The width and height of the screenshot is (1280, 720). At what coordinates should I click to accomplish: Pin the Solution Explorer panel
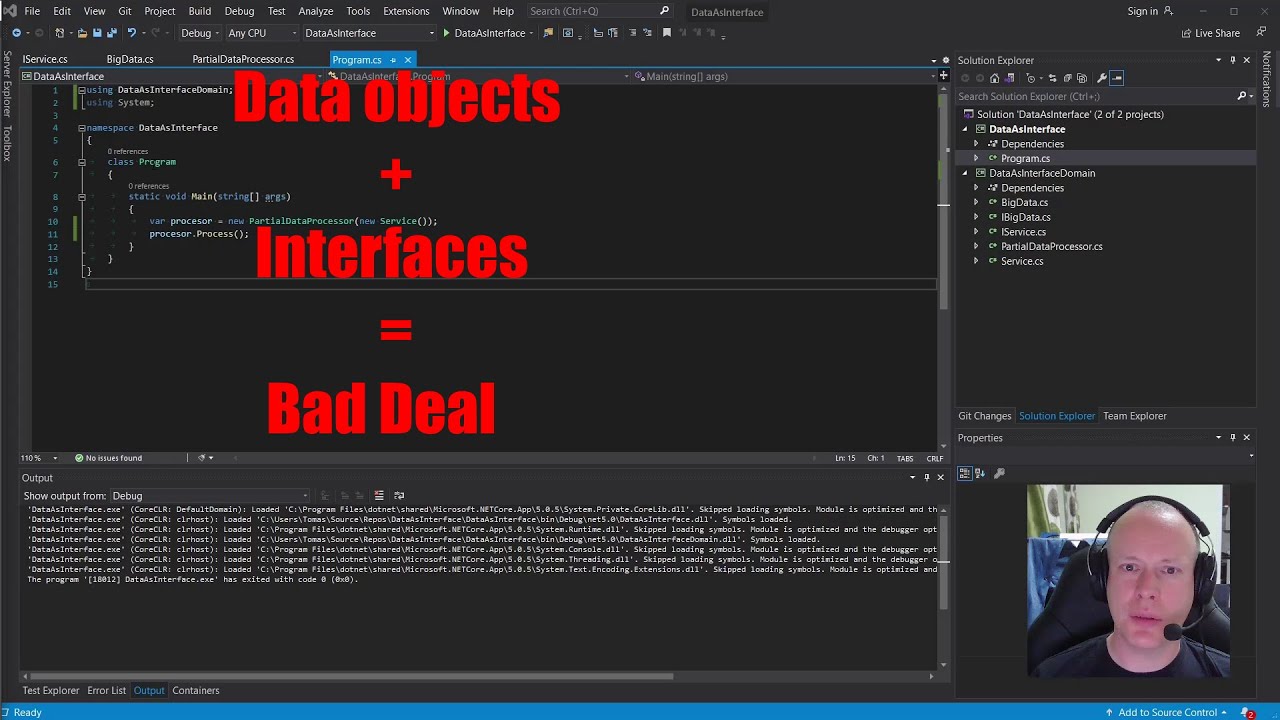tap(1232, 60)
